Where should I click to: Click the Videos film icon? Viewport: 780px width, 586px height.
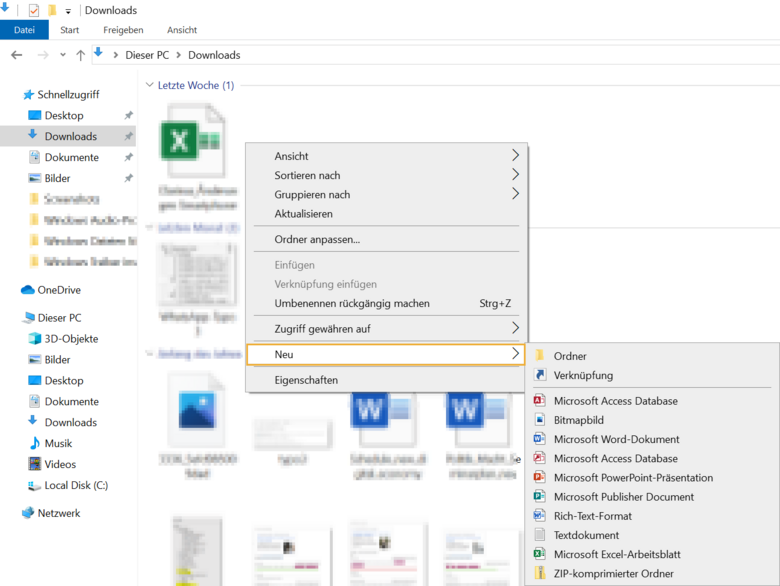[x=34, y=464]
